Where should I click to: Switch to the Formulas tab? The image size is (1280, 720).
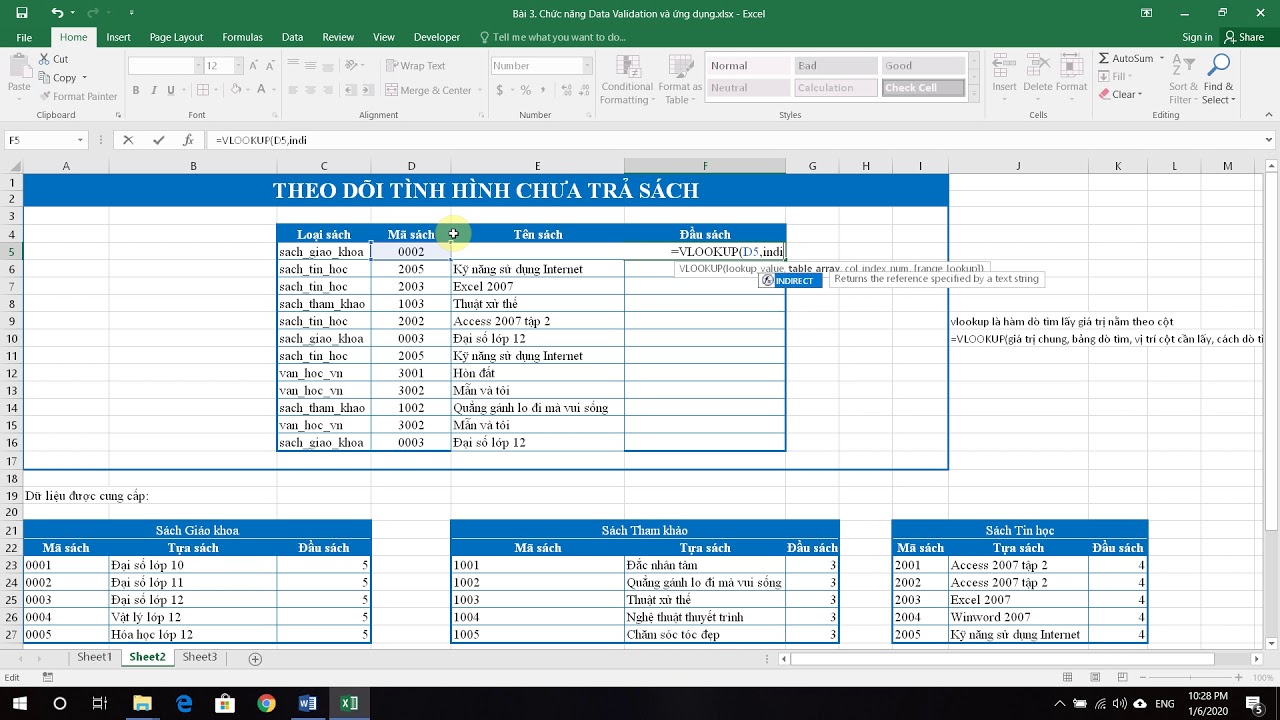(242, 37)
